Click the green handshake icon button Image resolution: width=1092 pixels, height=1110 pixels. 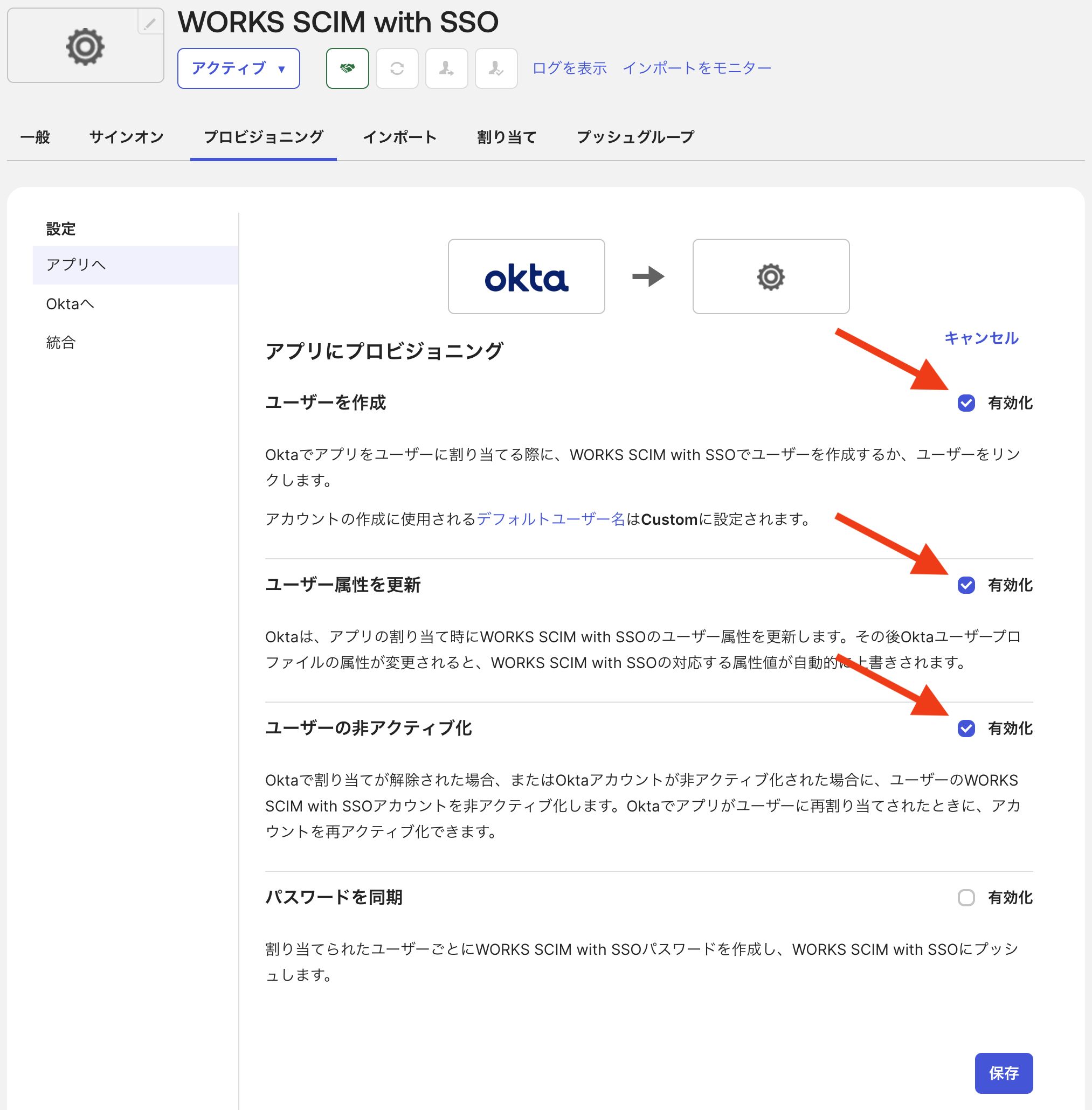click(348, 68)
